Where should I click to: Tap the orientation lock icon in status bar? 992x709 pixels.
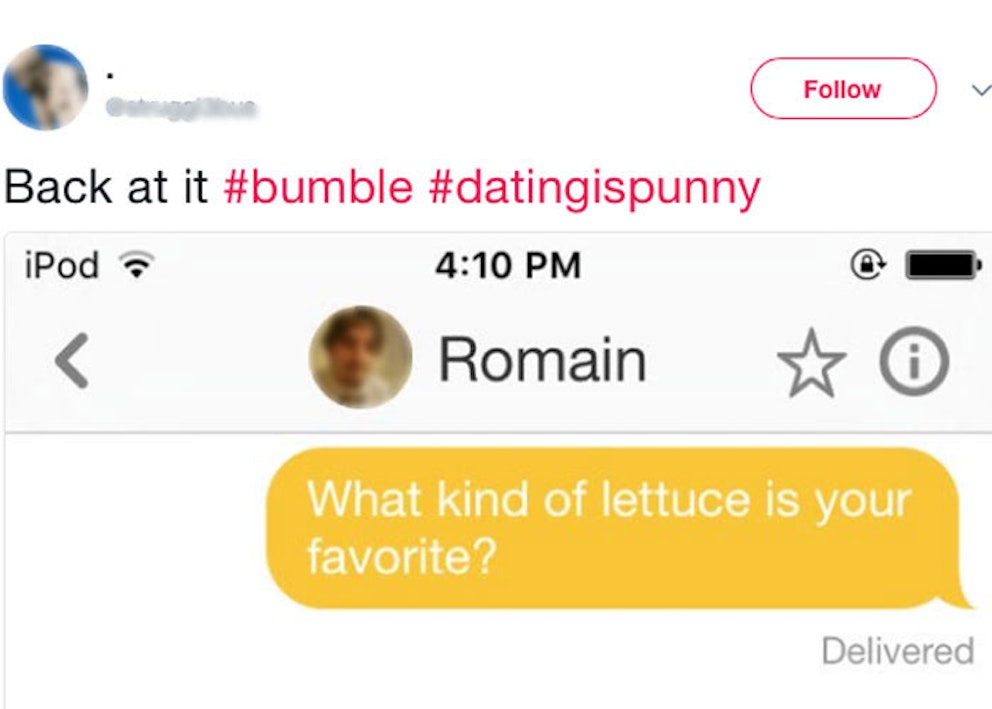(868, 264)
